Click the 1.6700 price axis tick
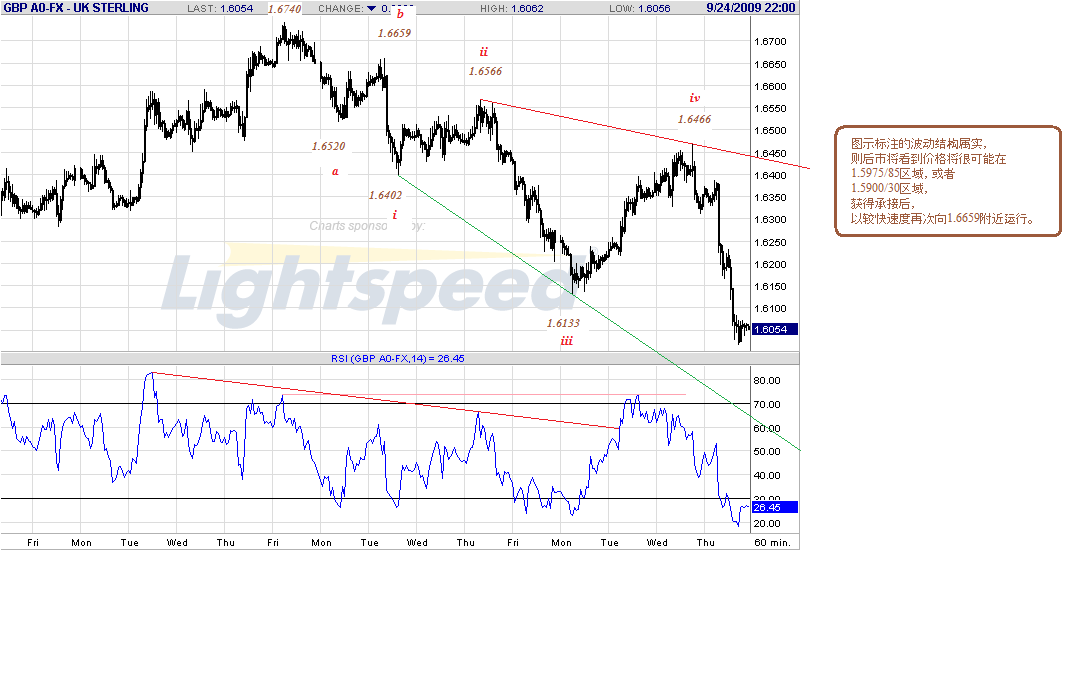 click(770, 42)
